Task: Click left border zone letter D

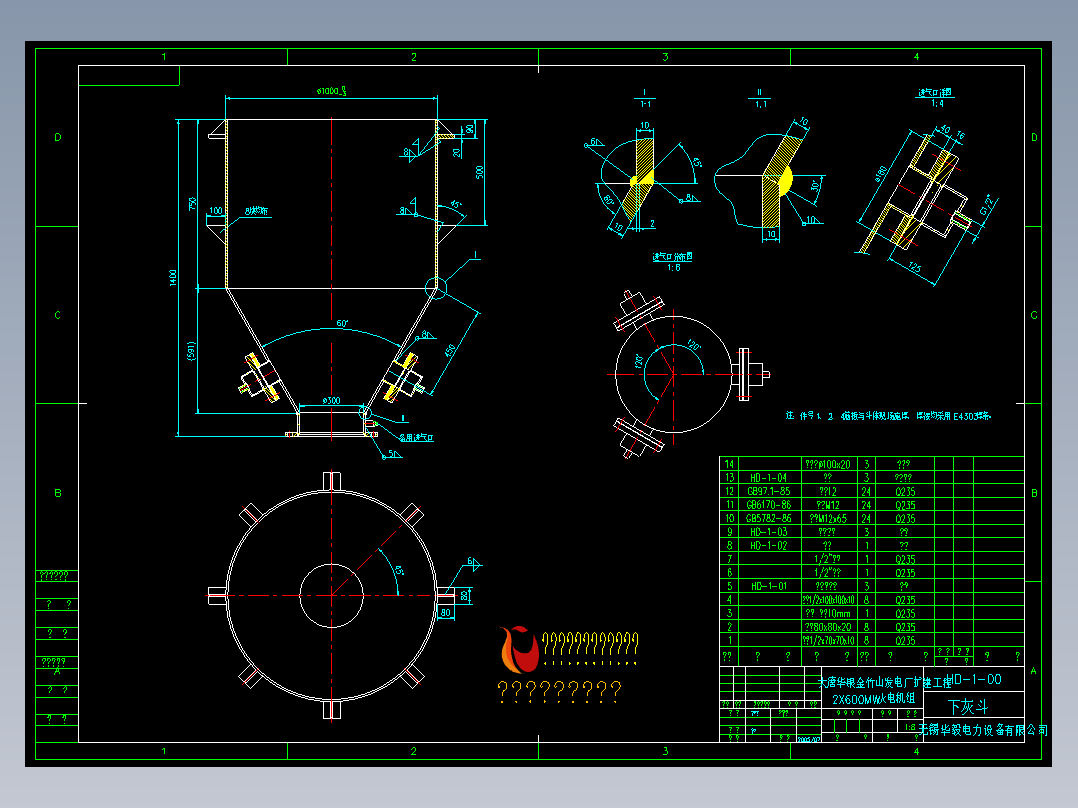Action: click(58, 138)
